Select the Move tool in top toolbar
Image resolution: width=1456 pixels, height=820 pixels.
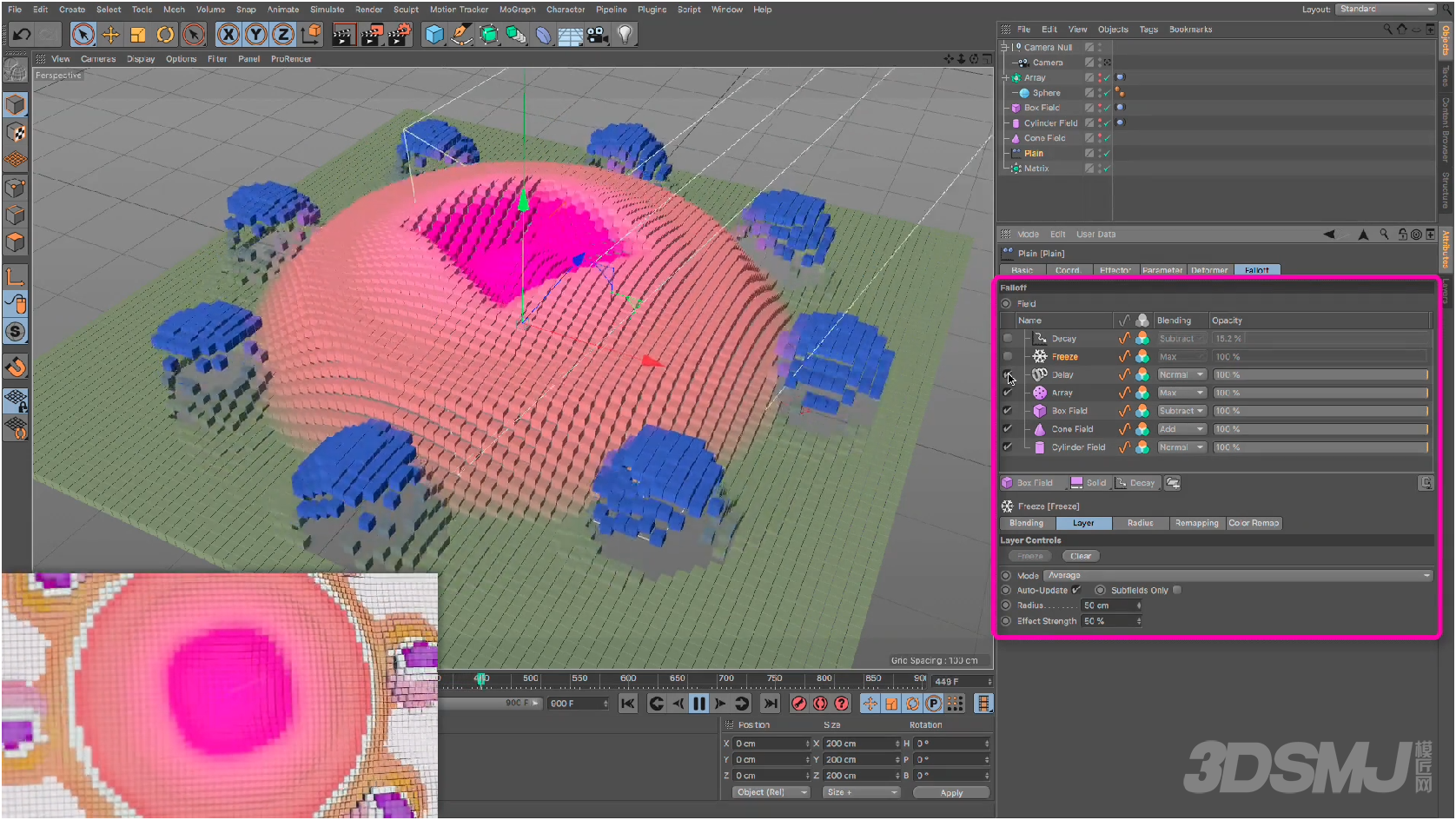coord(110,35)
